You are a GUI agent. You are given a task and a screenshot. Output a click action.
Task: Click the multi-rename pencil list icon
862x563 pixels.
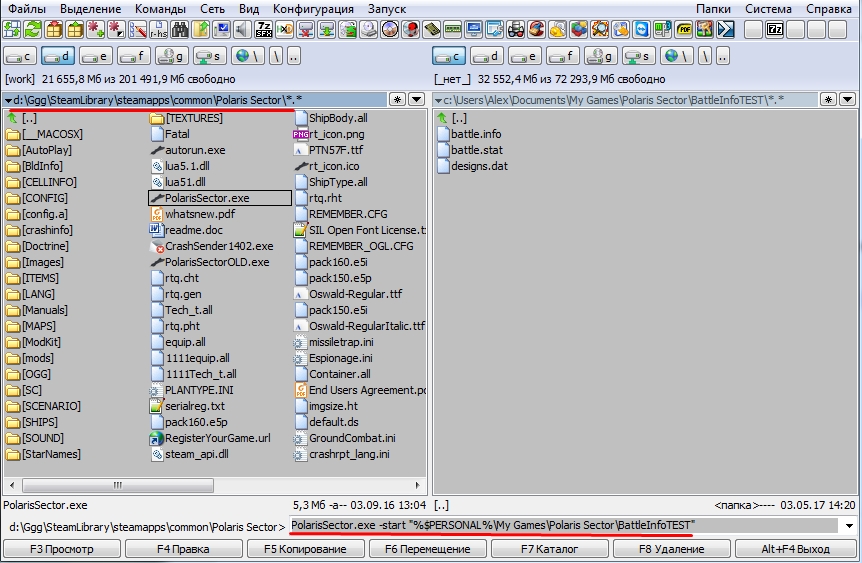click(137, 29)
